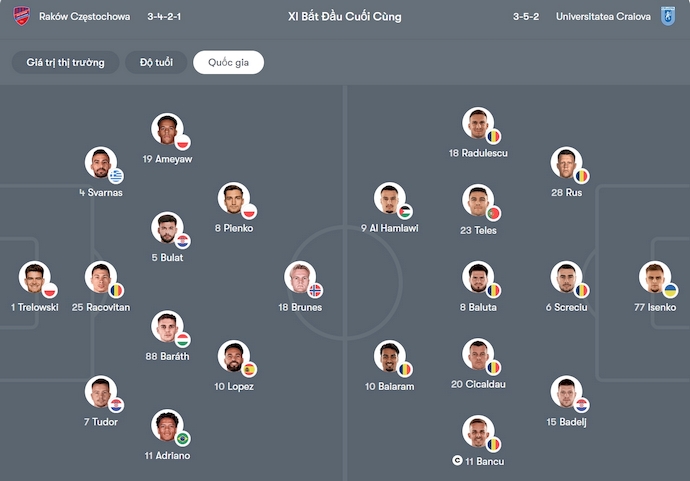Viewport: 690px width, 481px height.
Task: Open the Universitatea Craiova team link
Action: coord(603,17)
